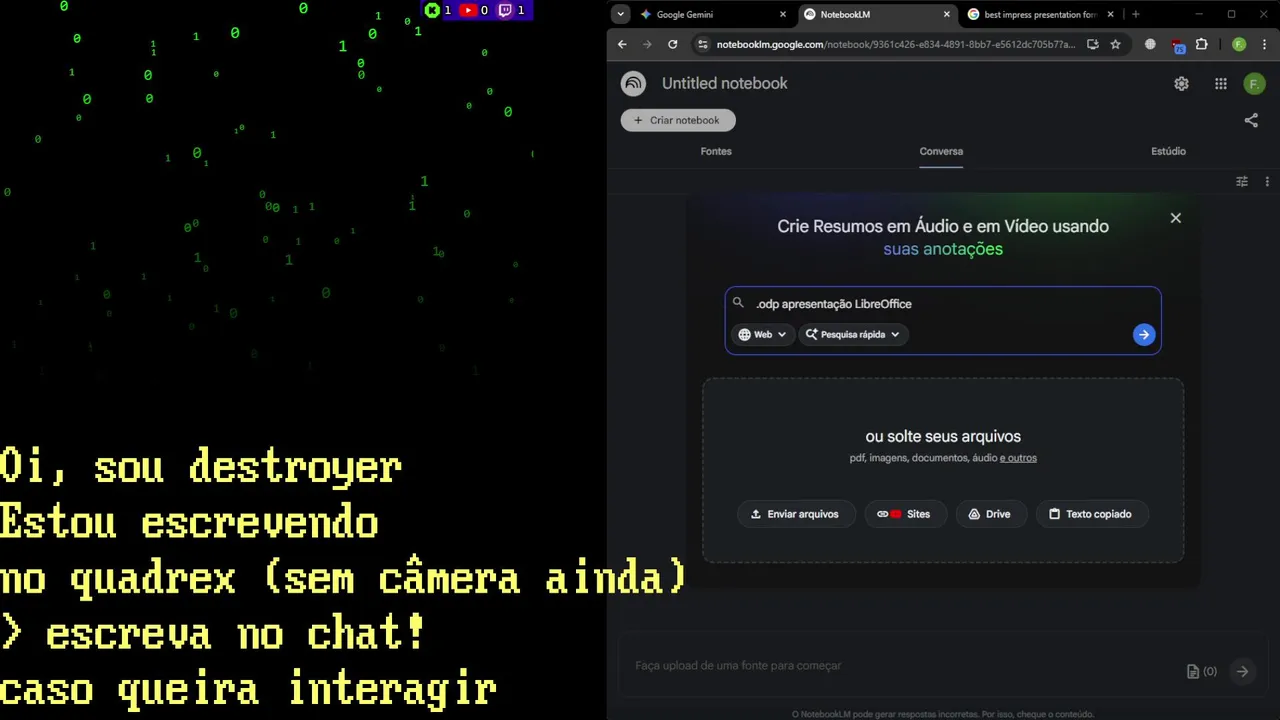This screenshot has width=1280, height=720.
Task: Expand the Web source dropdown
Action: click(763, 335)
